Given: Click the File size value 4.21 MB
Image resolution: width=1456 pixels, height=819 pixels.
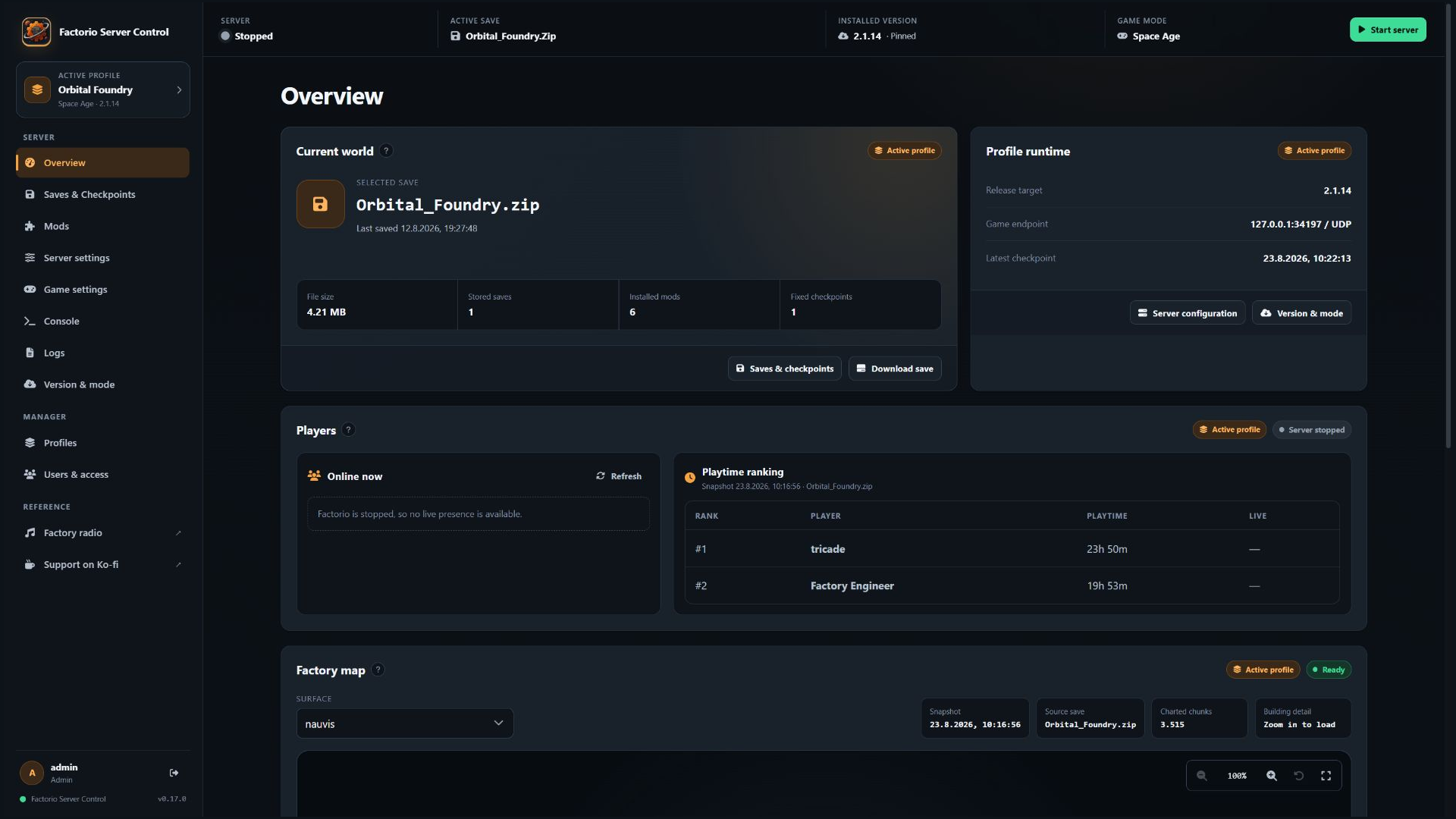Looking at the screenshot, I should click(326, 312).
